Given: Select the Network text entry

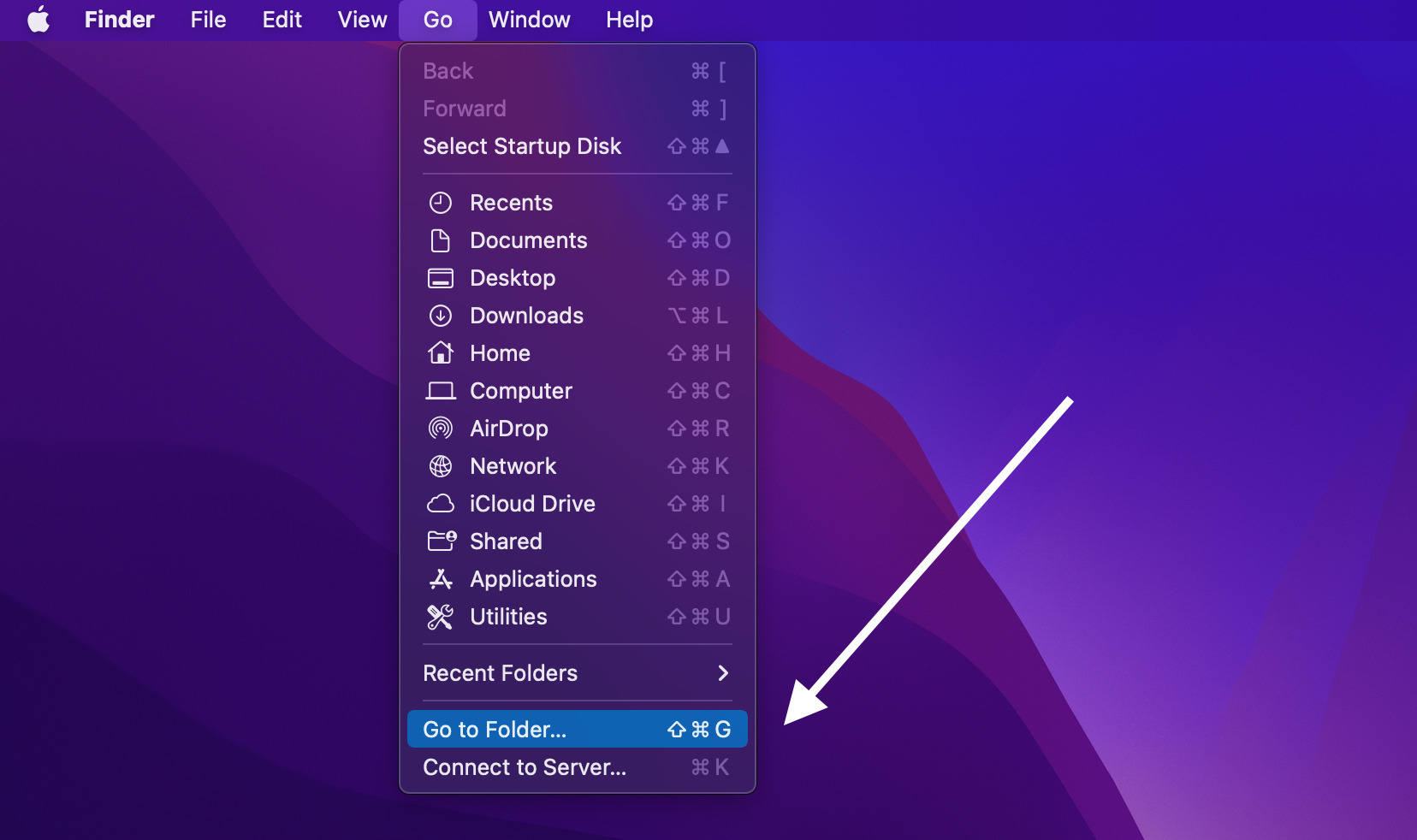Looking at the screenshot, I should 513,466.
